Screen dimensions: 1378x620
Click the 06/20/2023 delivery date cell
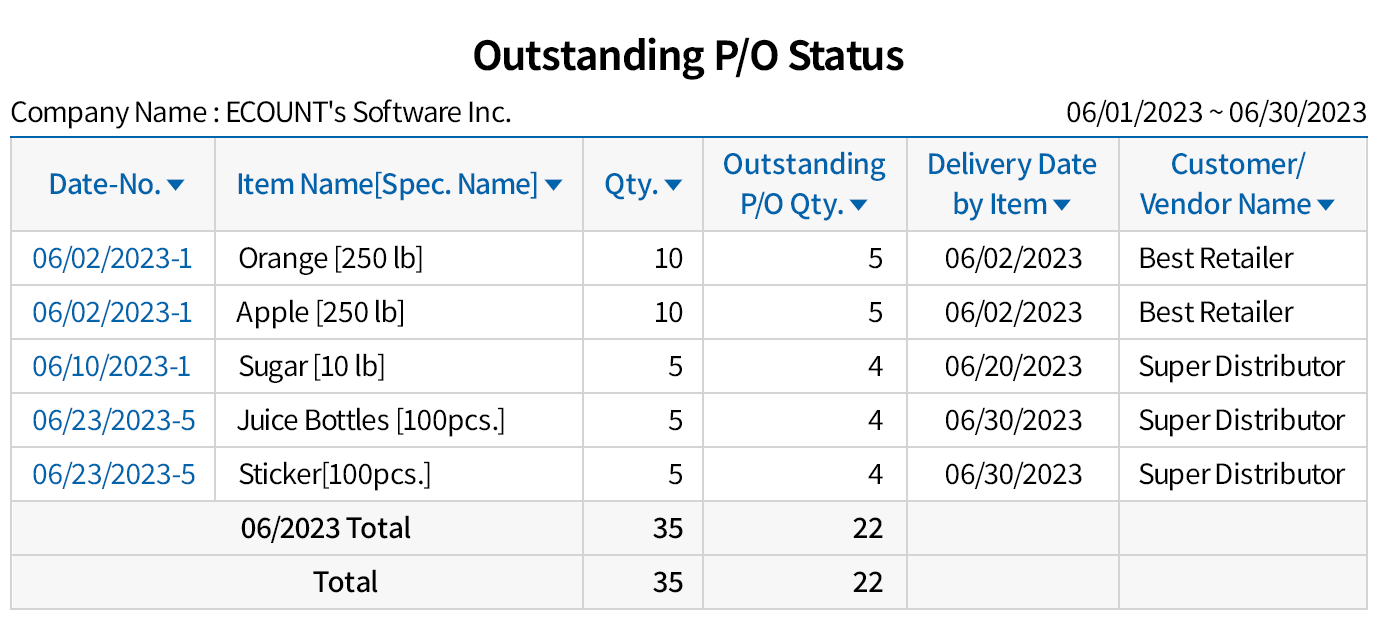1013,367
